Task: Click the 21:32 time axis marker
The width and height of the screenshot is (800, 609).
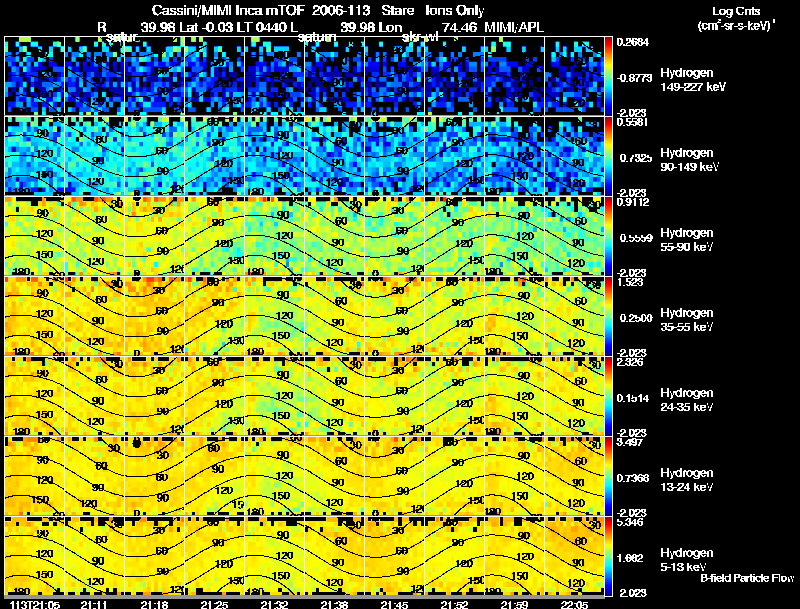Action: pos(274,605)
